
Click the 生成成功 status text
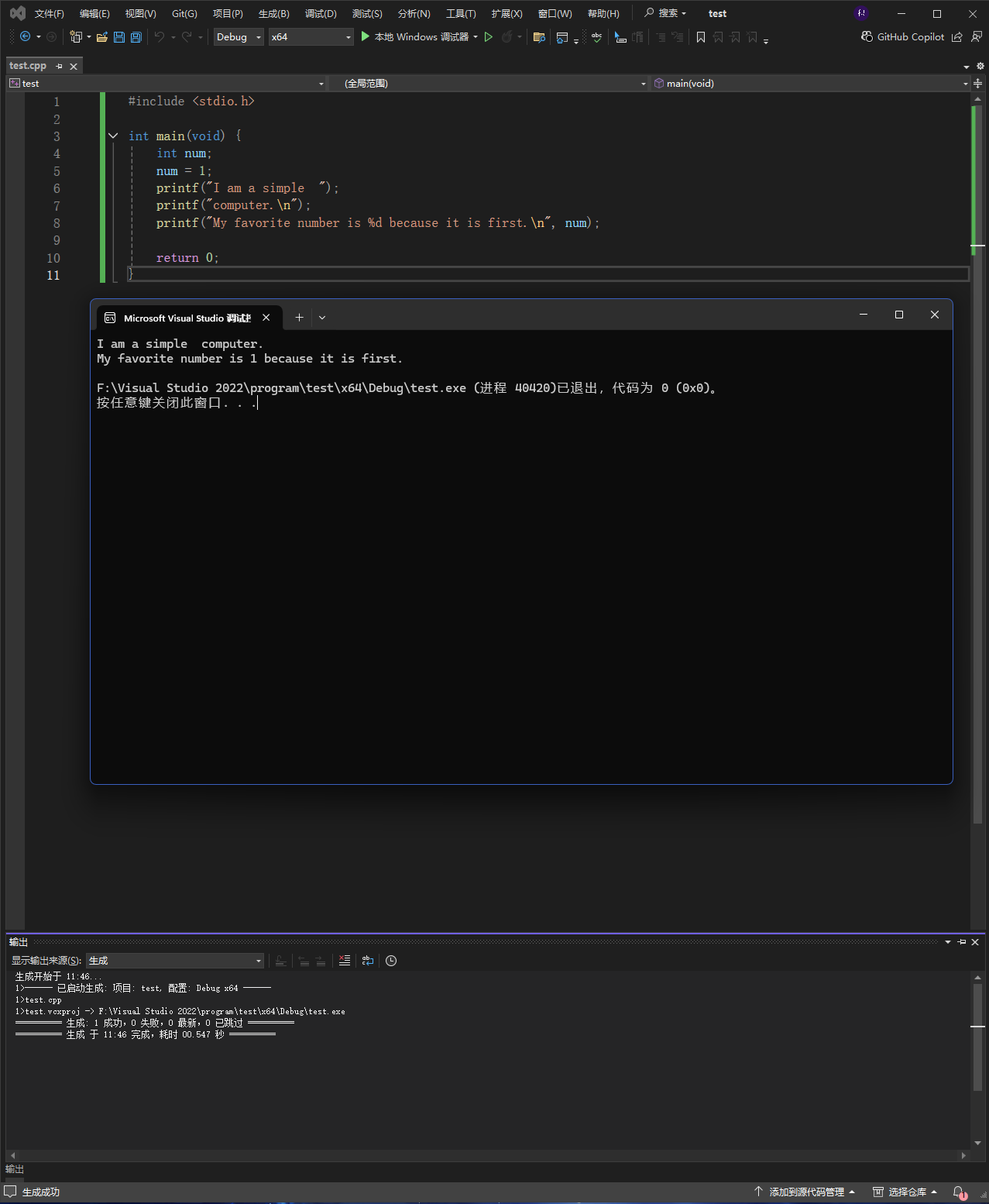tap(41, 1192)
